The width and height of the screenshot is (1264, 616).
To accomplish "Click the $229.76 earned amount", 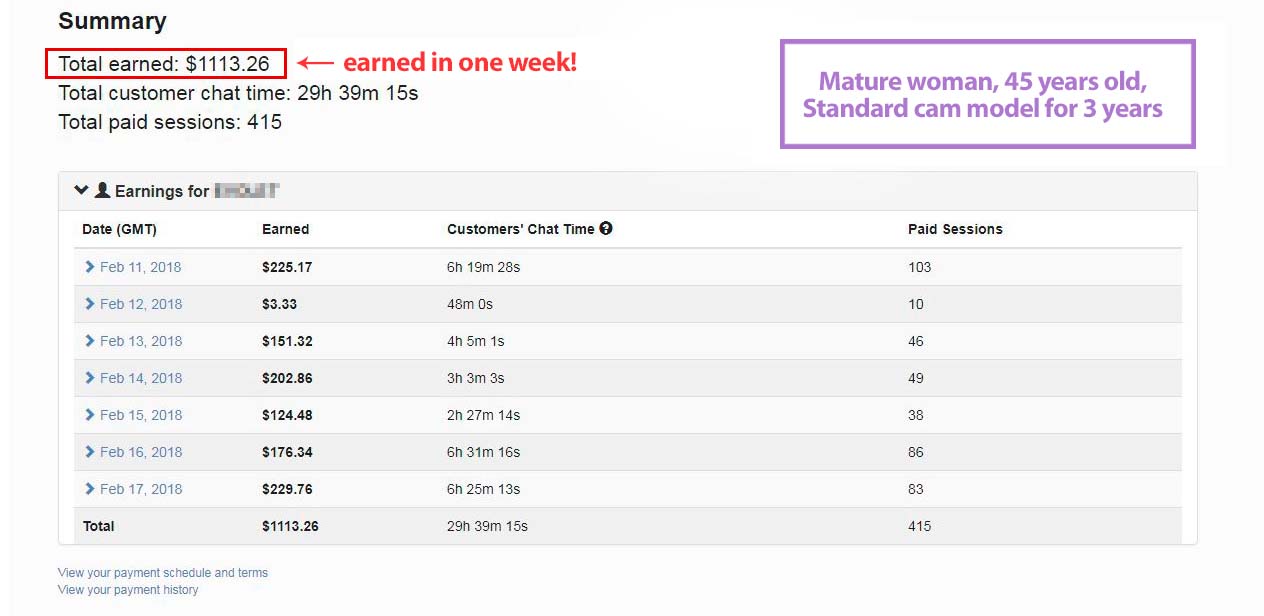I will point(287,489).
